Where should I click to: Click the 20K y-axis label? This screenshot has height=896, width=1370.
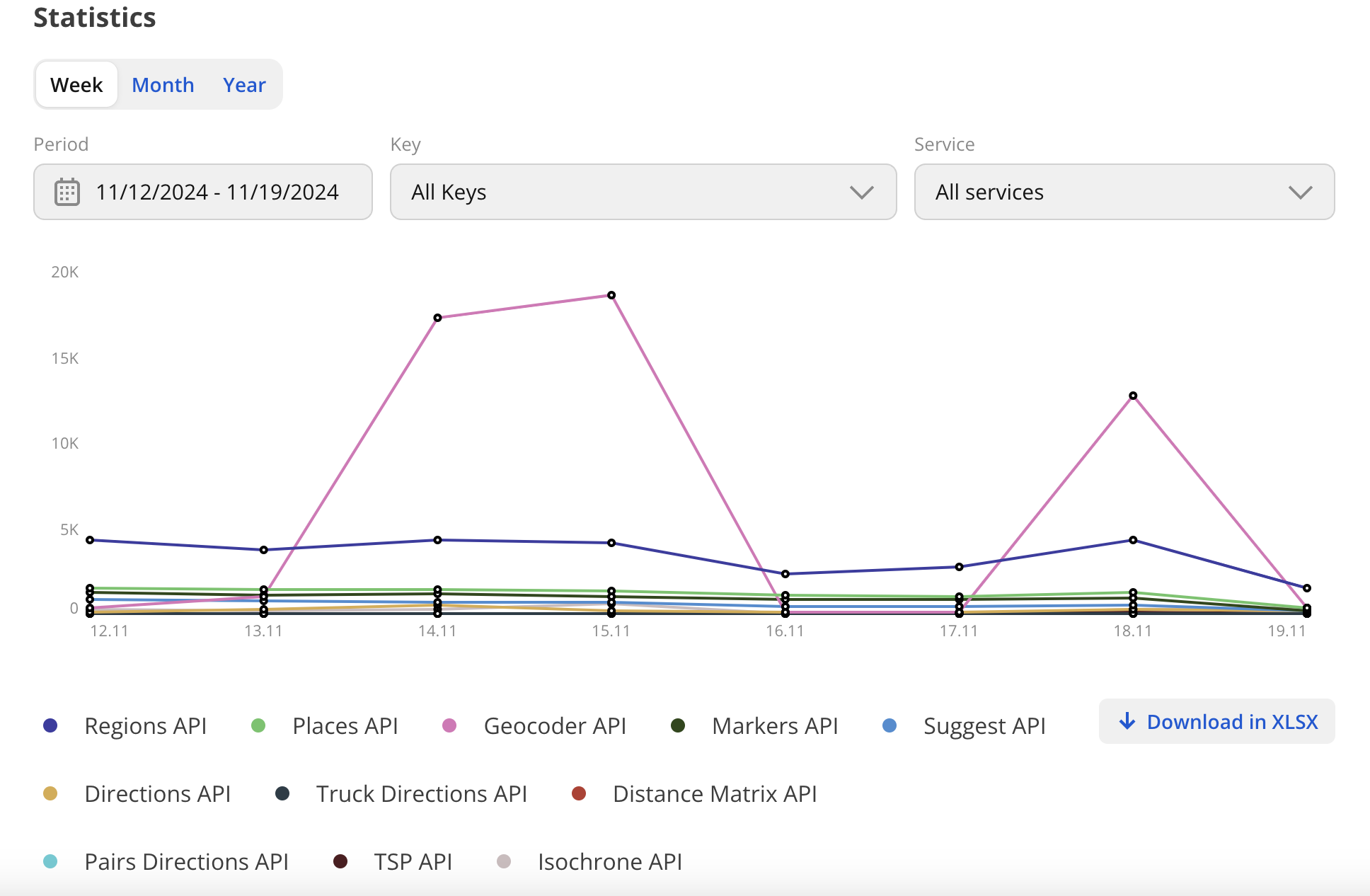click(x=65, y=272)
